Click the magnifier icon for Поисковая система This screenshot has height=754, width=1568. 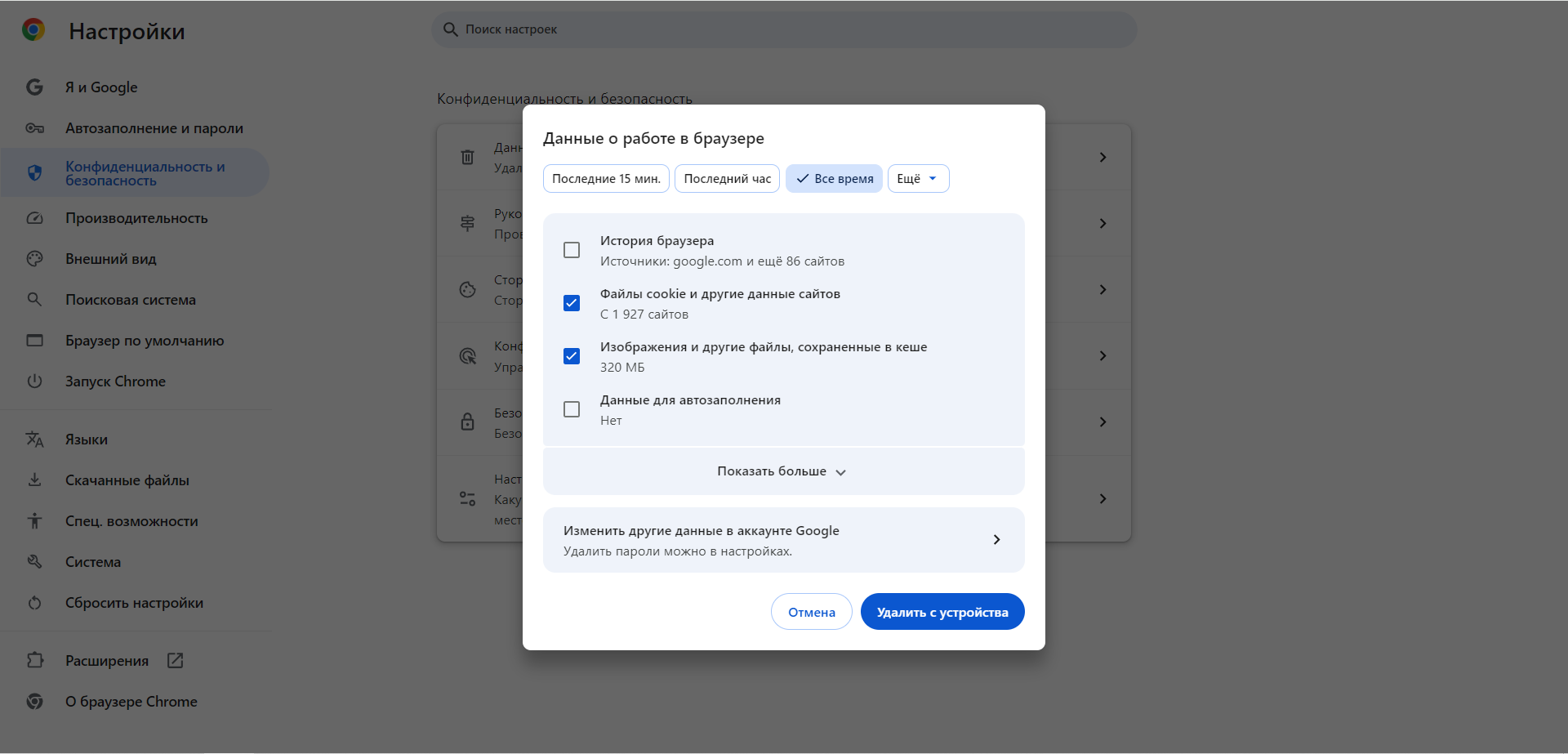tap(34, 299)
